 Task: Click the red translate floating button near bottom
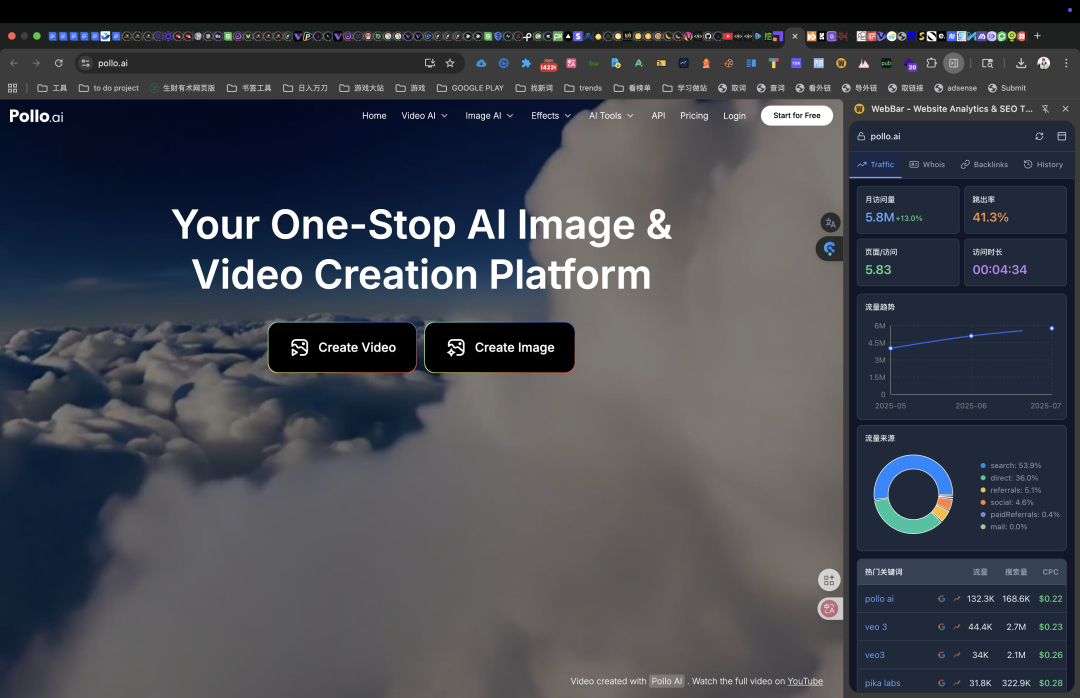point(829,608)
